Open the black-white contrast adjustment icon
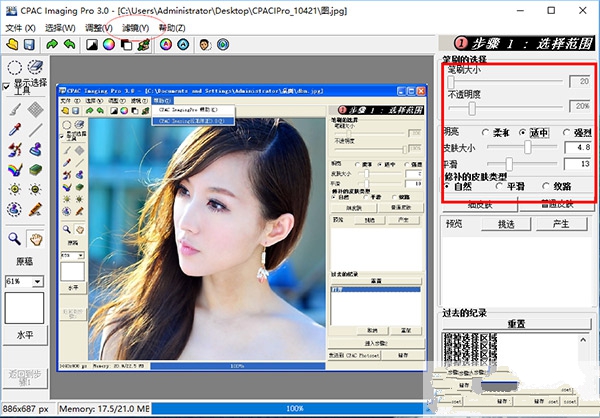The width and height of the screenshot is (600, 418). point(92,45)
